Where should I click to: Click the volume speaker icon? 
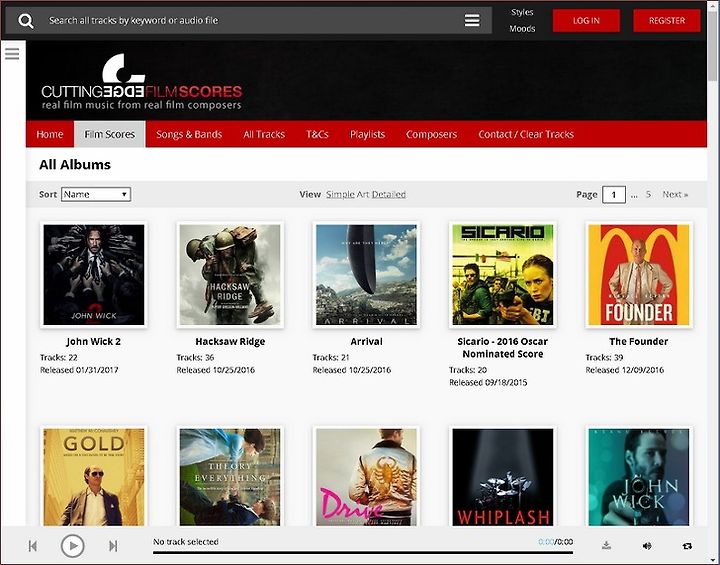tap(647, 546)
